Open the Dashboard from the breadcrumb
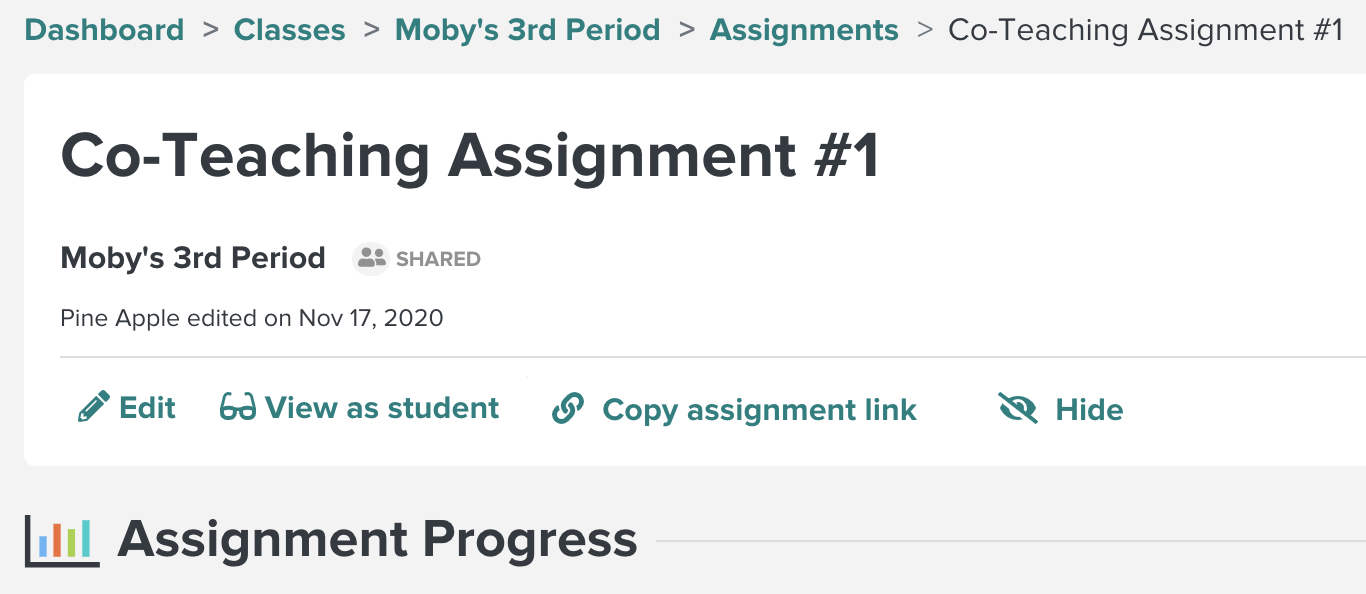1366x594 pixels. [x=104, y=30]
